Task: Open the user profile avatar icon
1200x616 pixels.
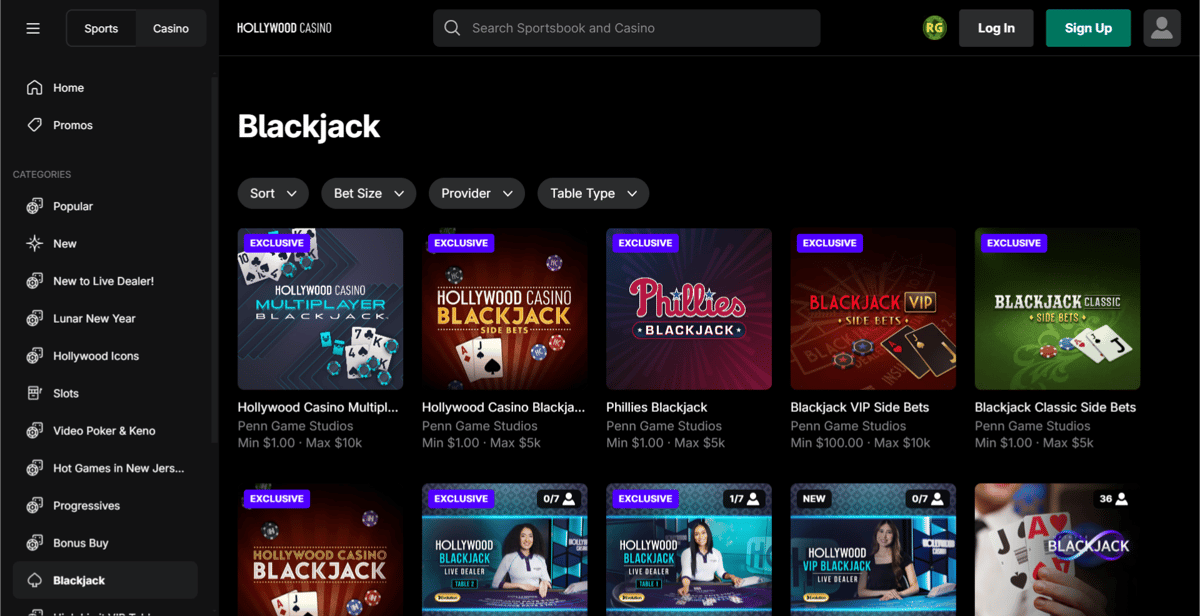Action: (1161, 28)
